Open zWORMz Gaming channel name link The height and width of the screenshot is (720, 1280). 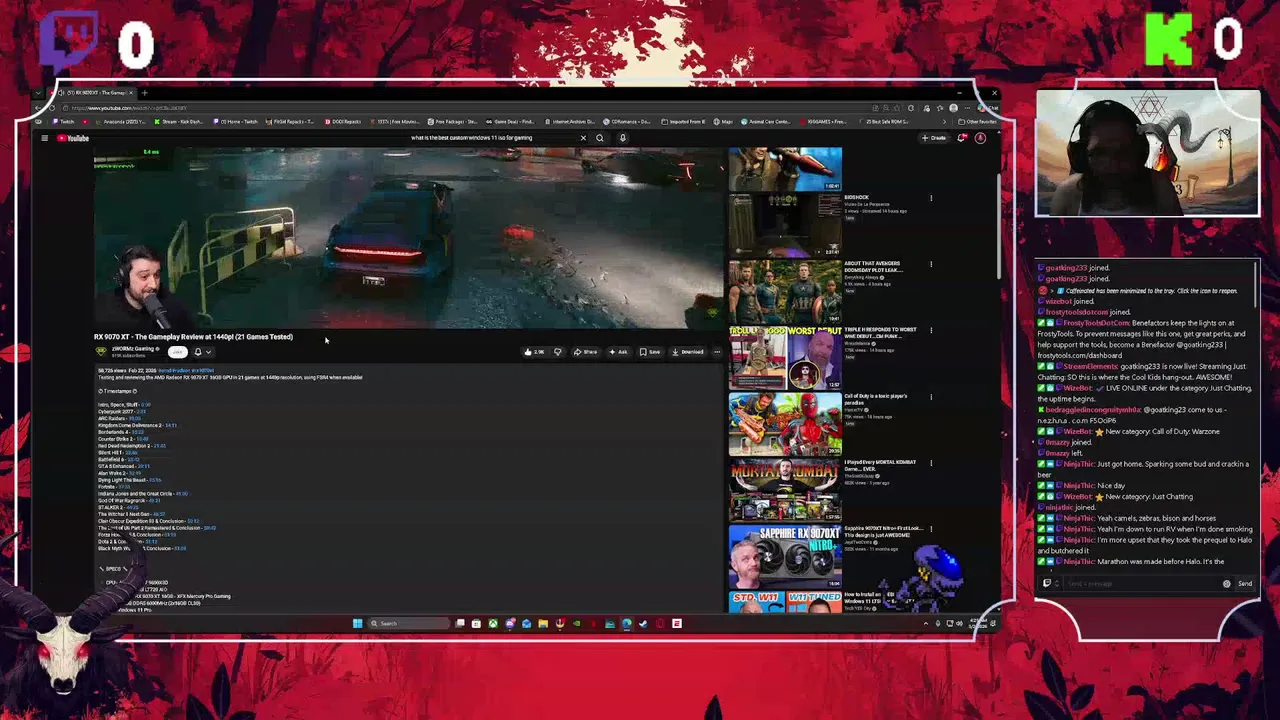coord(135,348)
